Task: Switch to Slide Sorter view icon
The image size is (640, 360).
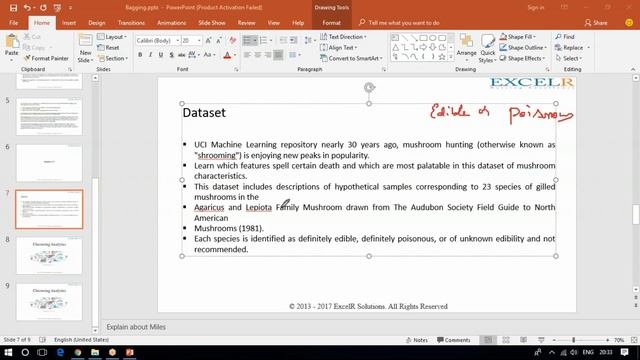Action: point(506,340)
